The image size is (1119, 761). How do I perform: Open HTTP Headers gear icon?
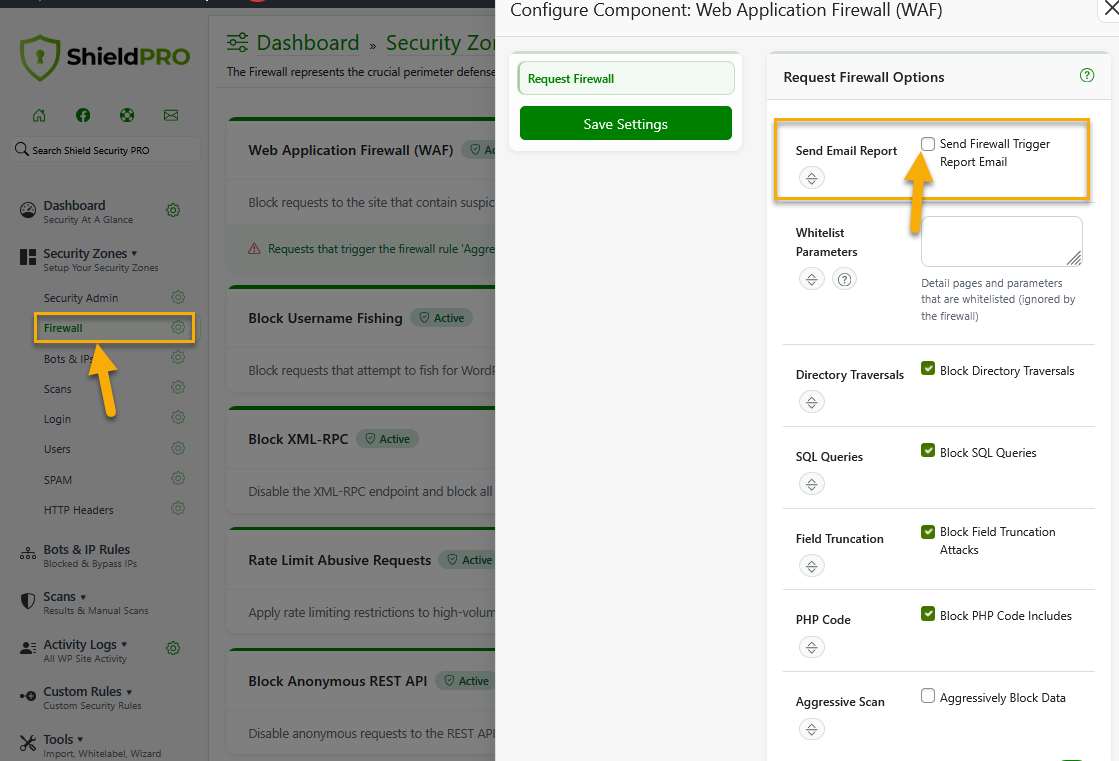178,508
